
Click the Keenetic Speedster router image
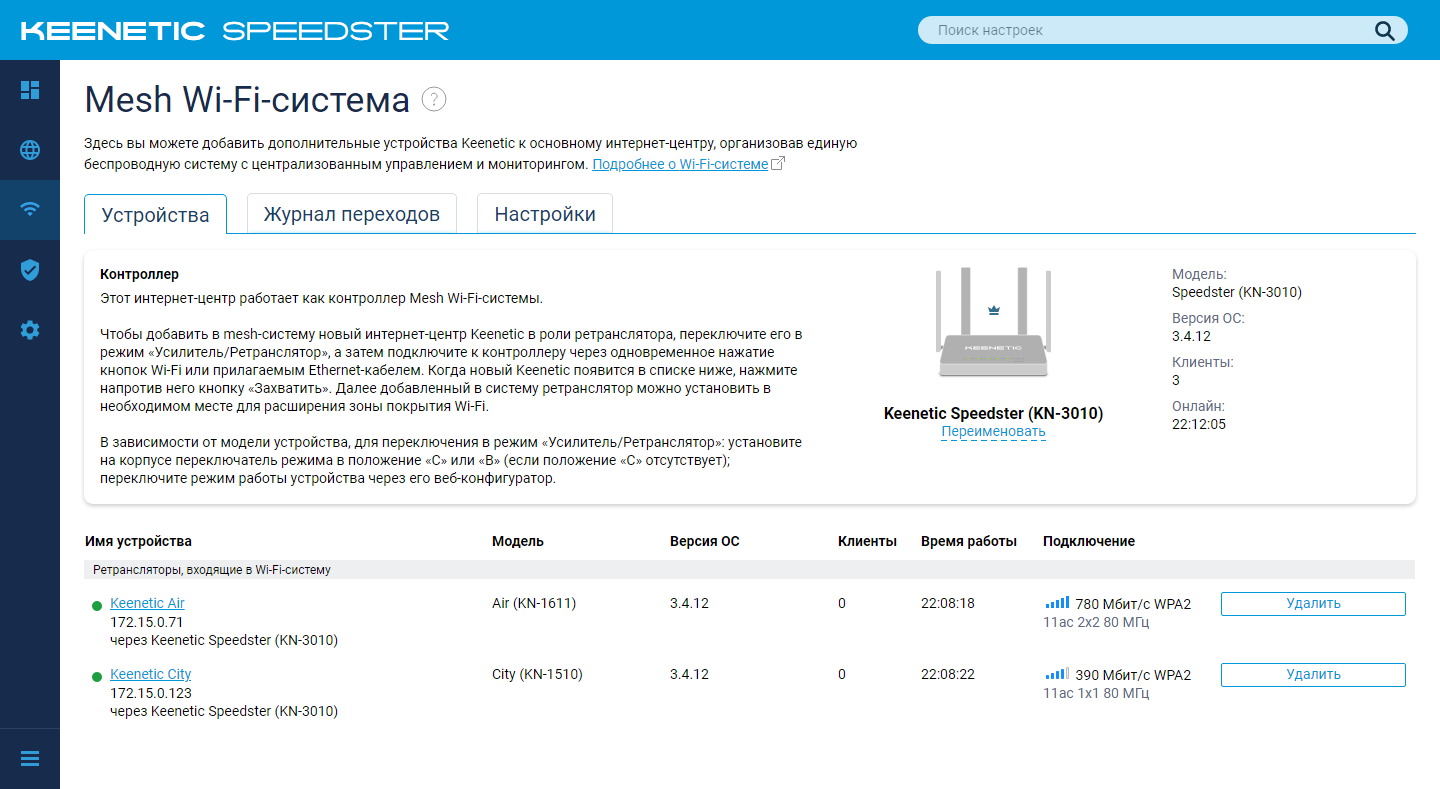pyautogui.click(x=993, y=325)
